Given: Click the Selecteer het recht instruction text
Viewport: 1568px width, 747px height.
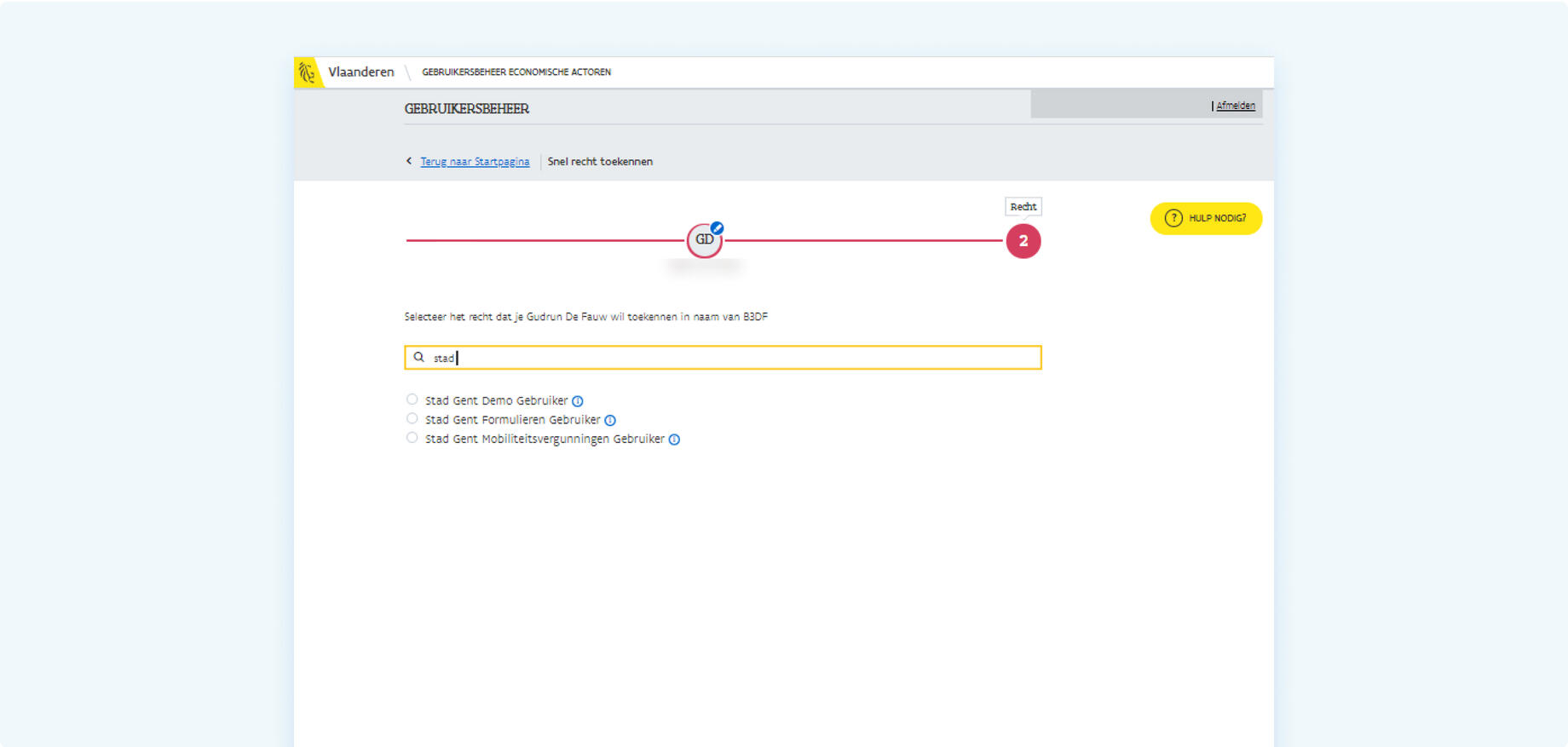Looking at the screenshot, I should click(586, 317).
